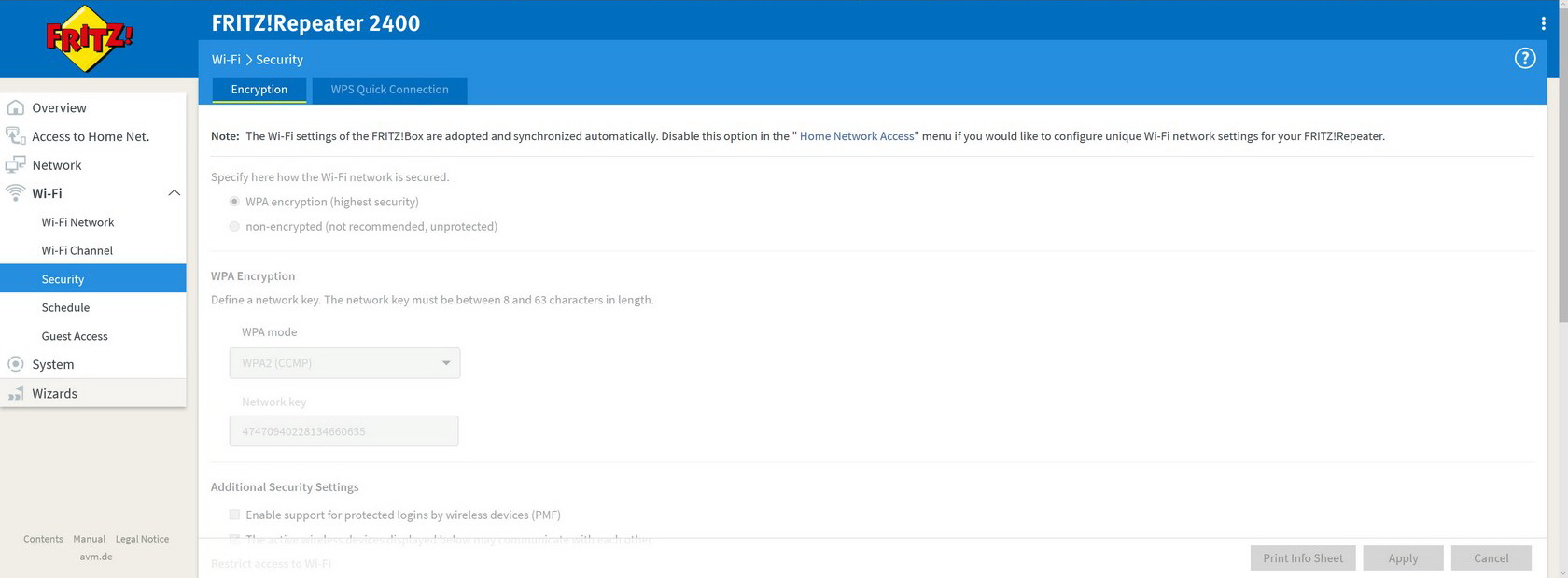Visit the avm.de link
Viewport: 1568px width, 578px height.
[96, 557]
